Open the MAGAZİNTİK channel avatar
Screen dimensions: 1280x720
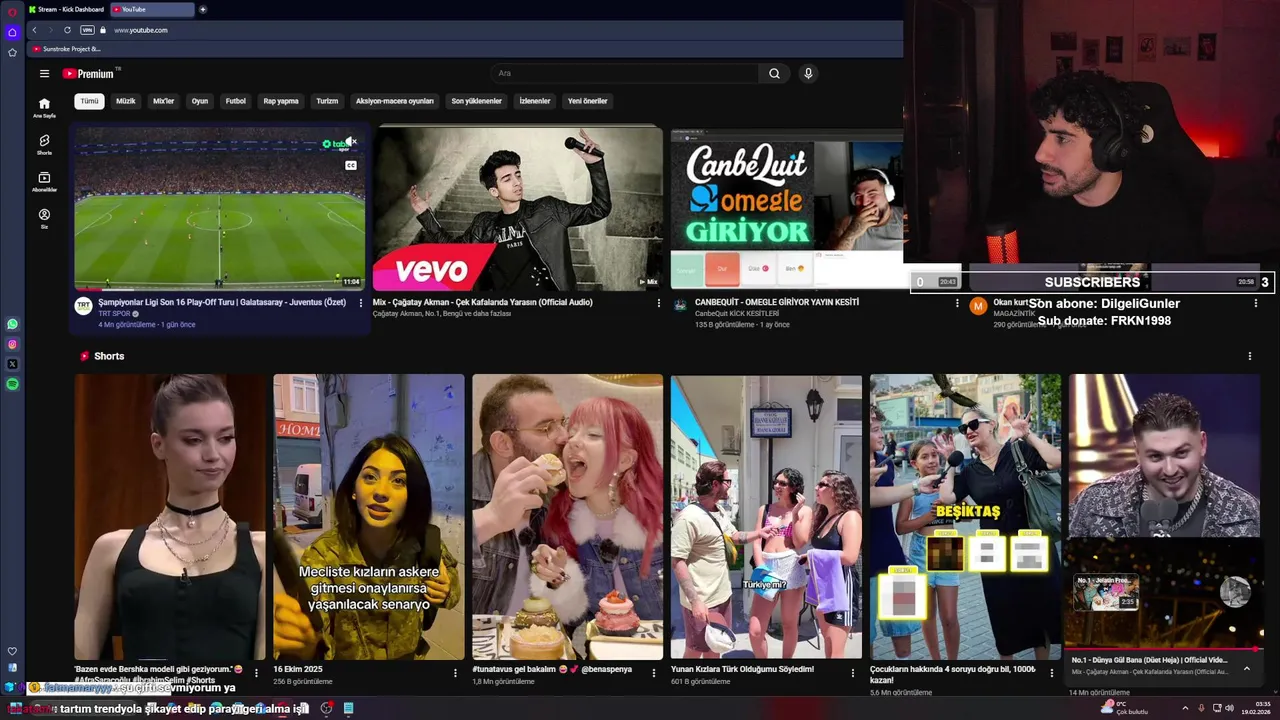click(978, 306)
